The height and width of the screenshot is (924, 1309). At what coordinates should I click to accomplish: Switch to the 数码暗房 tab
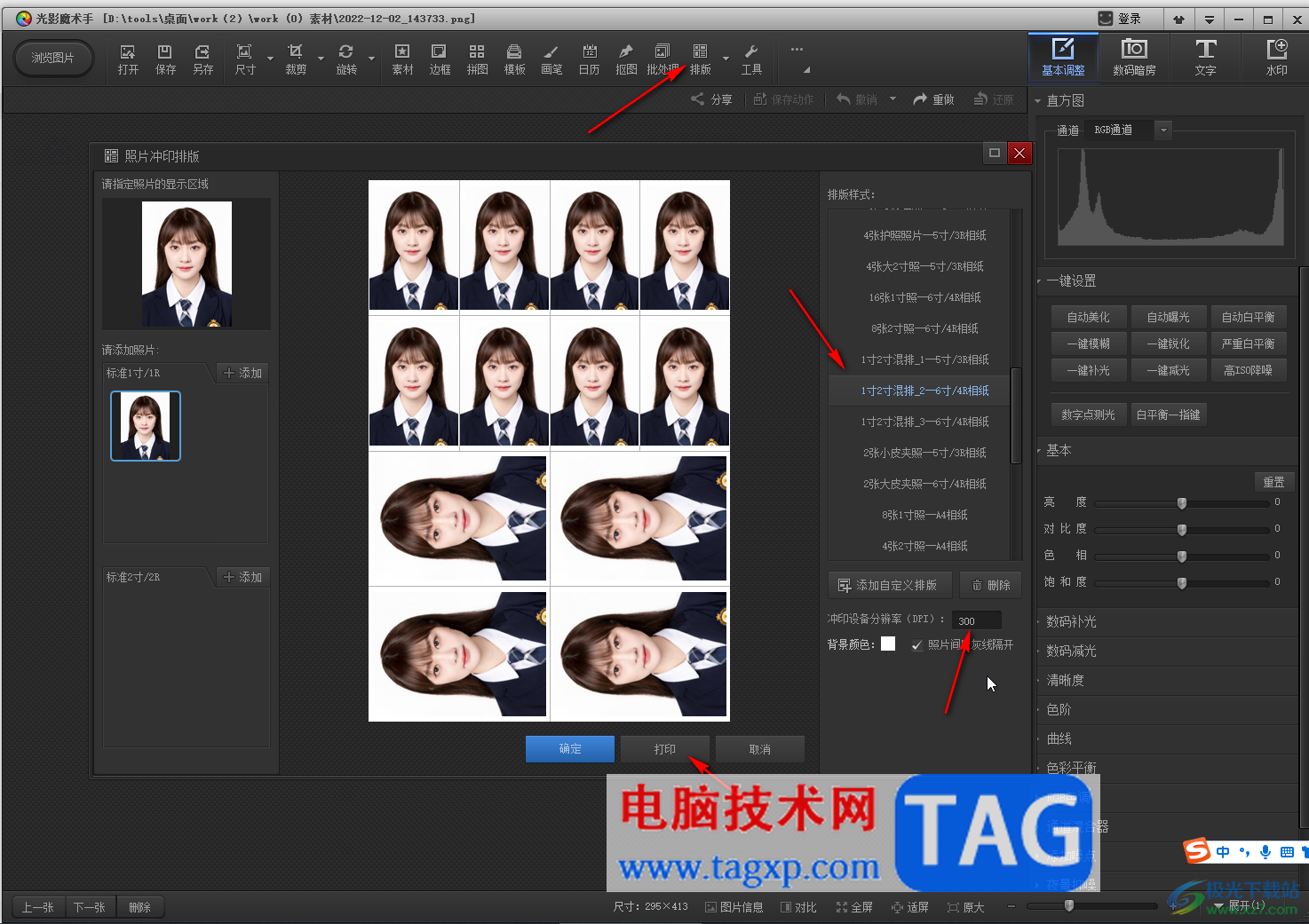click(x=1134, y=58)
